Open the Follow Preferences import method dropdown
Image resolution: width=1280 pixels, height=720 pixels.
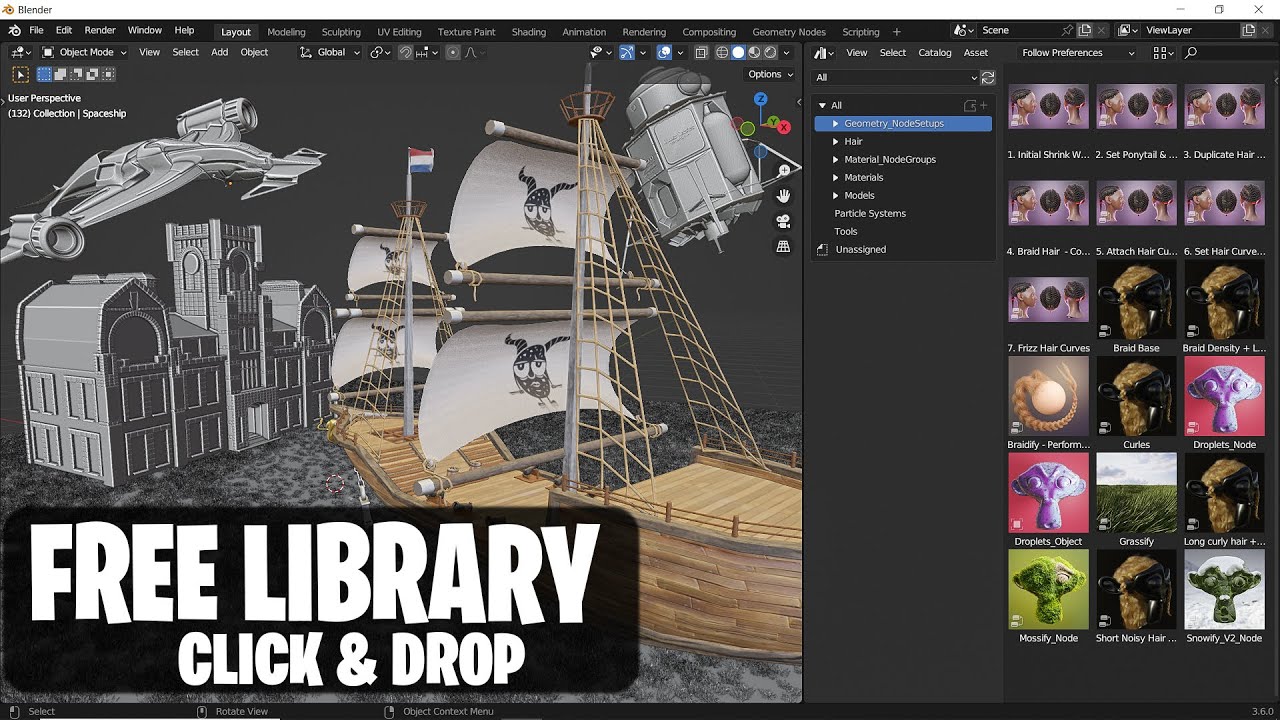pos(1076,53)
